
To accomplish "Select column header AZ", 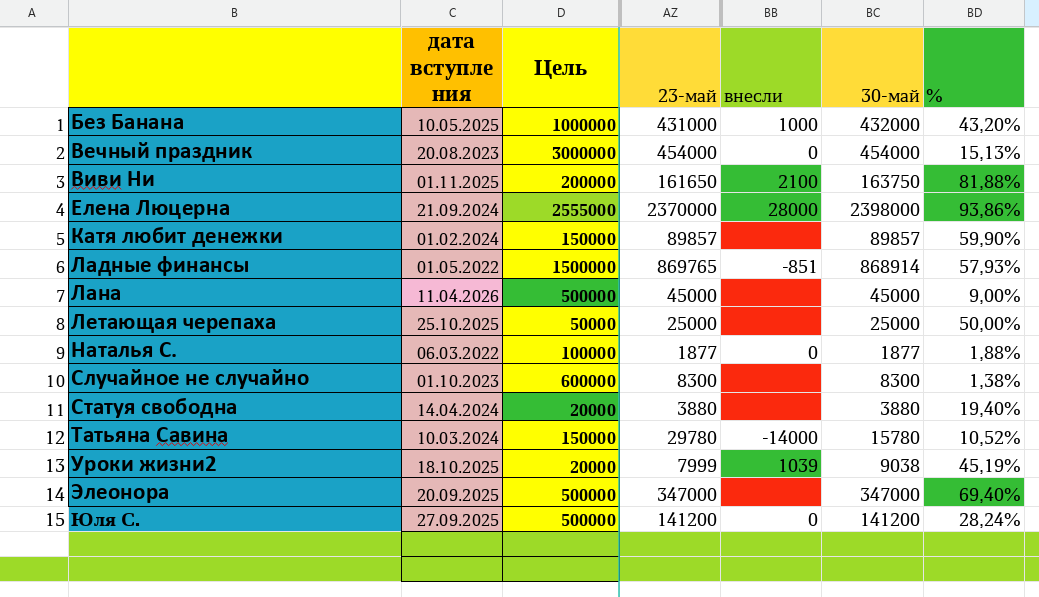I will click(670, 13).
